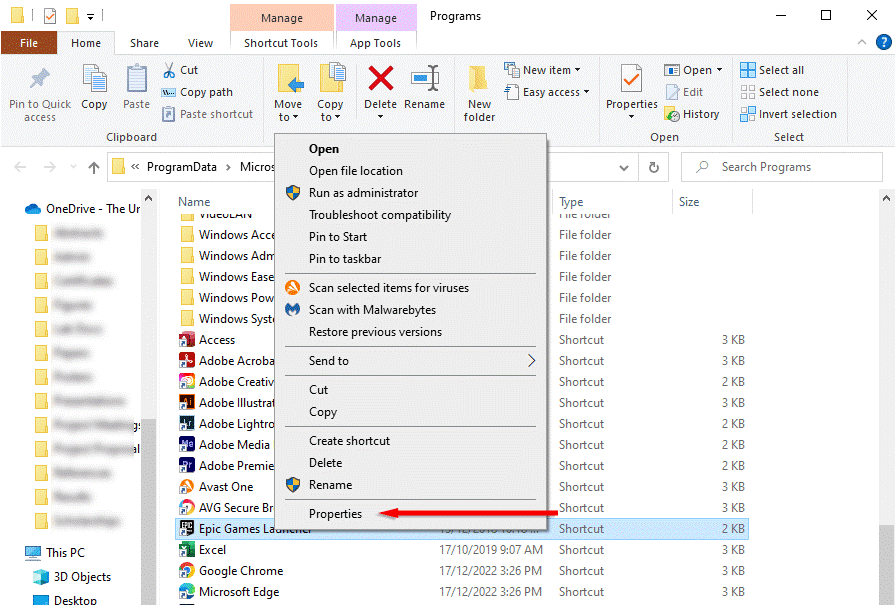This screenshot has width=896, height=605.
Task: Click the Forward navigation arrow
Action: pyautogui.click(x=50, y=167)
